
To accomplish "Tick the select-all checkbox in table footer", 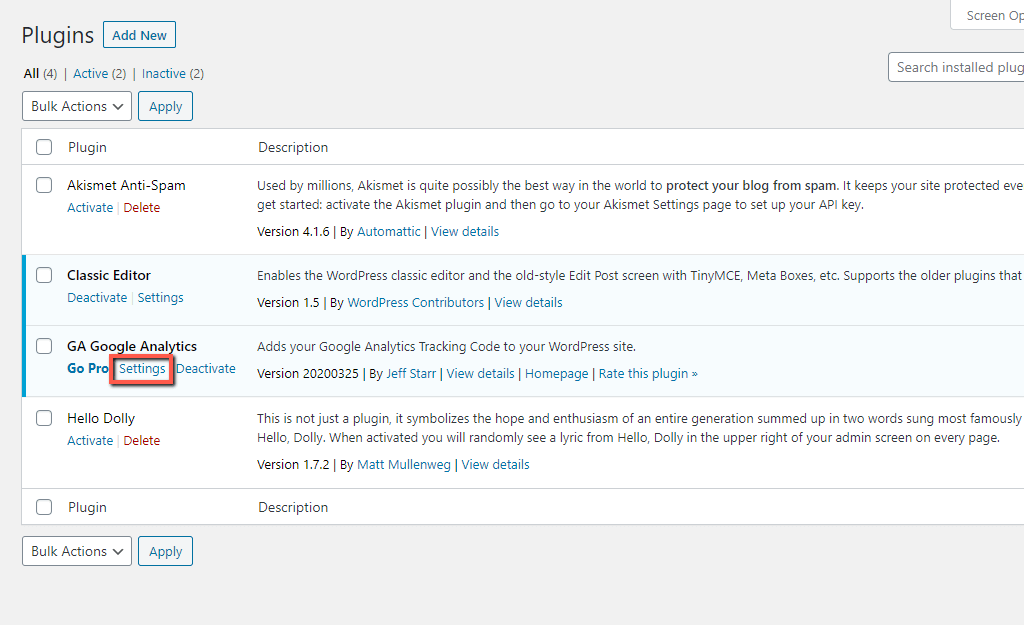I will (x=44, y=507).
